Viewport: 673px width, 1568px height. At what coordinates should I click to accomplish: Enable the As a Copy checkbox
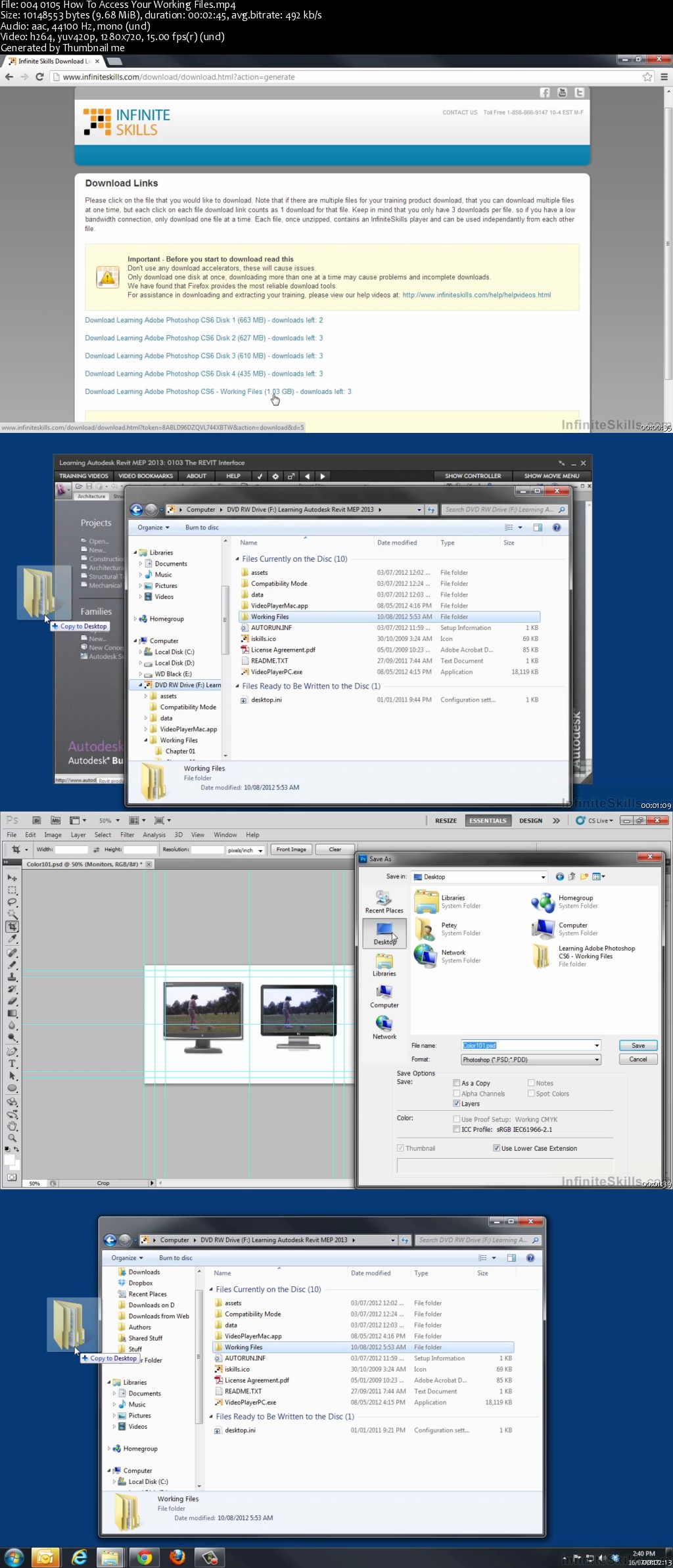click(456, 1083)
